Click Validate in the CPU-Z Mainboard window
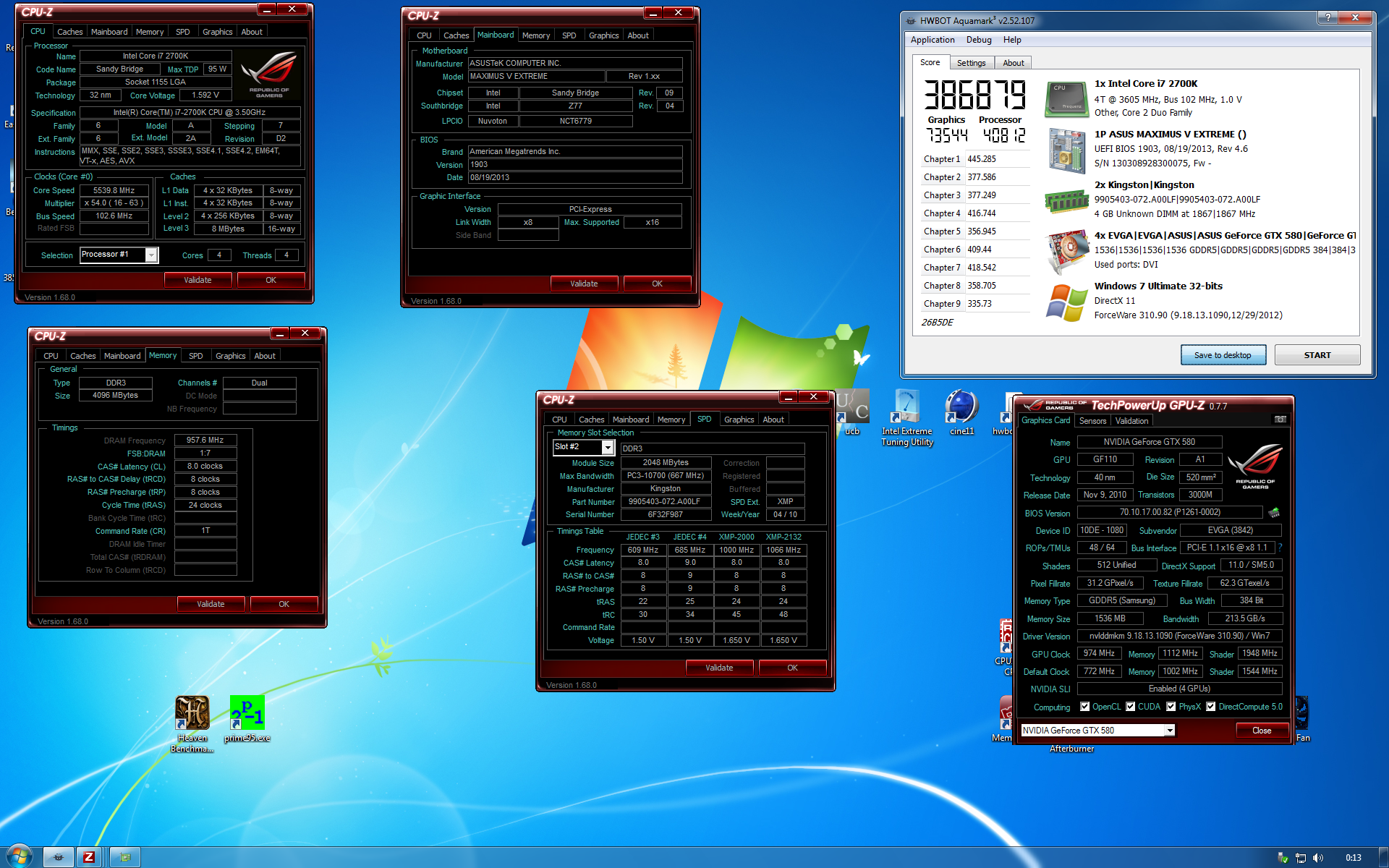Viewport: 1389px width, 868px height. [584, 284]
